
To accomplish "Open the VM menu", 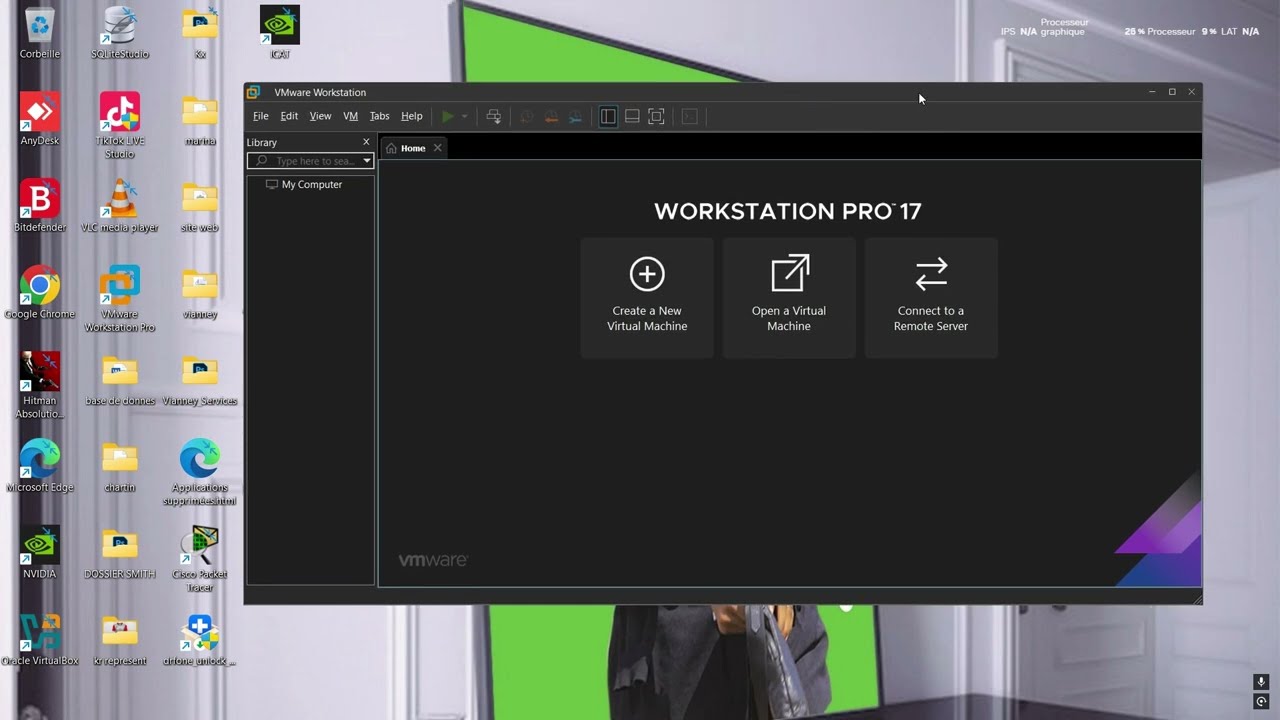I will [x=350, y=116].
